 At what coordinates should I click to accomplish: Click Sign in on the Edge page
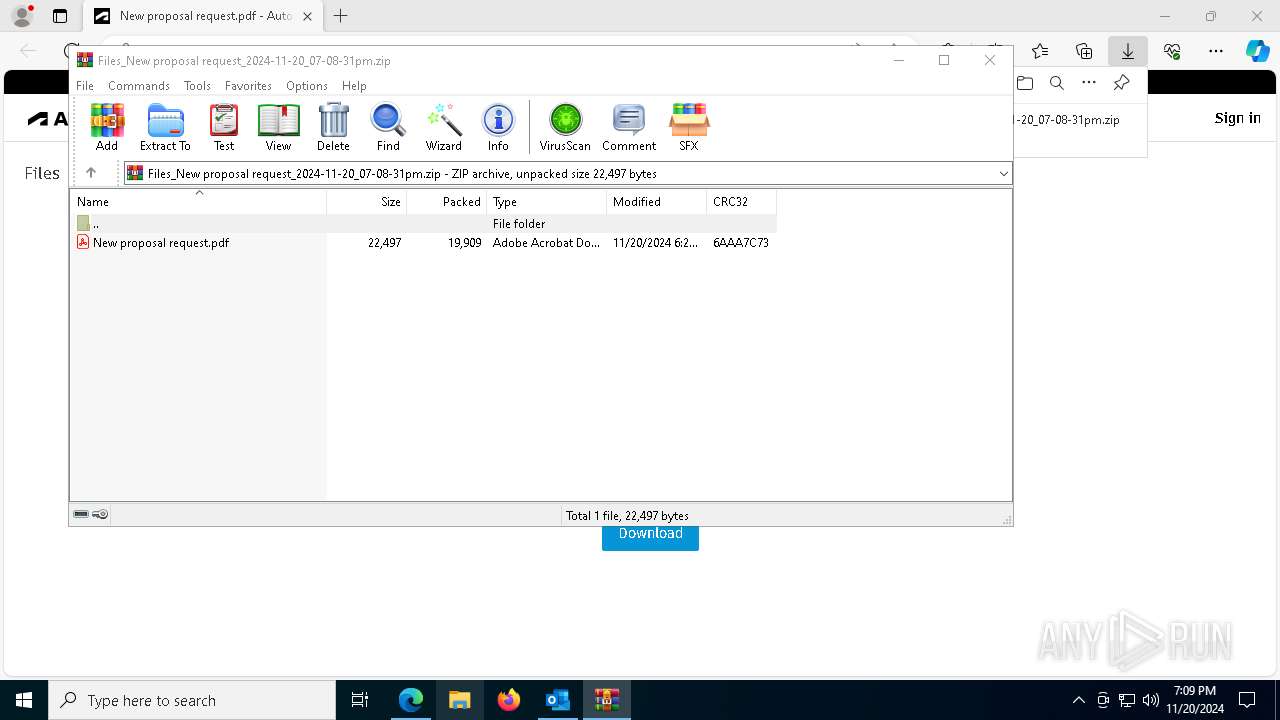[x=1237, y=118]
